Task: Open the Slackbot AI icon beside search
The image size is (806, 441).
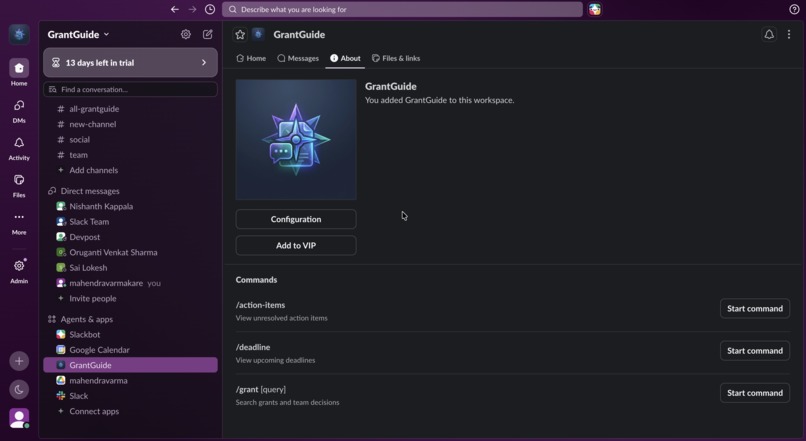Action: pos(595,9)
